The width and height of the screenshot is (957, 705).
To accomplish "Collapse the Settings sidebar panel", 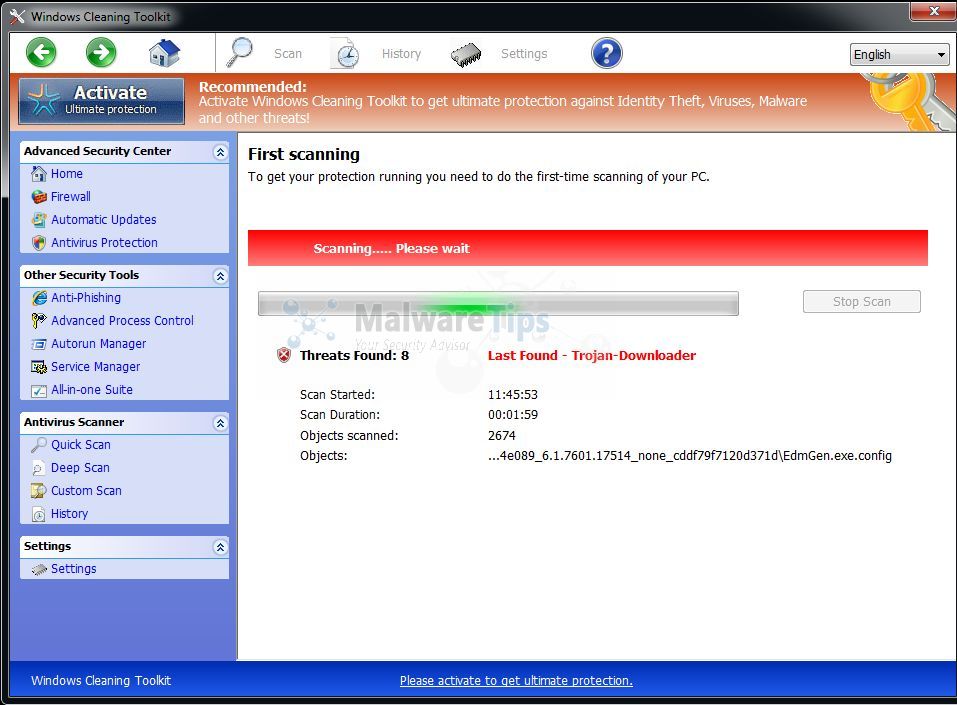I will point(220,547).
